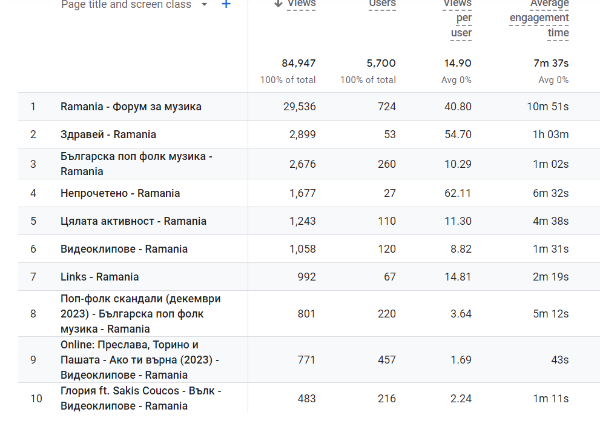Sort by Views per user column
Image resolution: width=600 pixels, height=432 pixels.
(x=457, y=18)
